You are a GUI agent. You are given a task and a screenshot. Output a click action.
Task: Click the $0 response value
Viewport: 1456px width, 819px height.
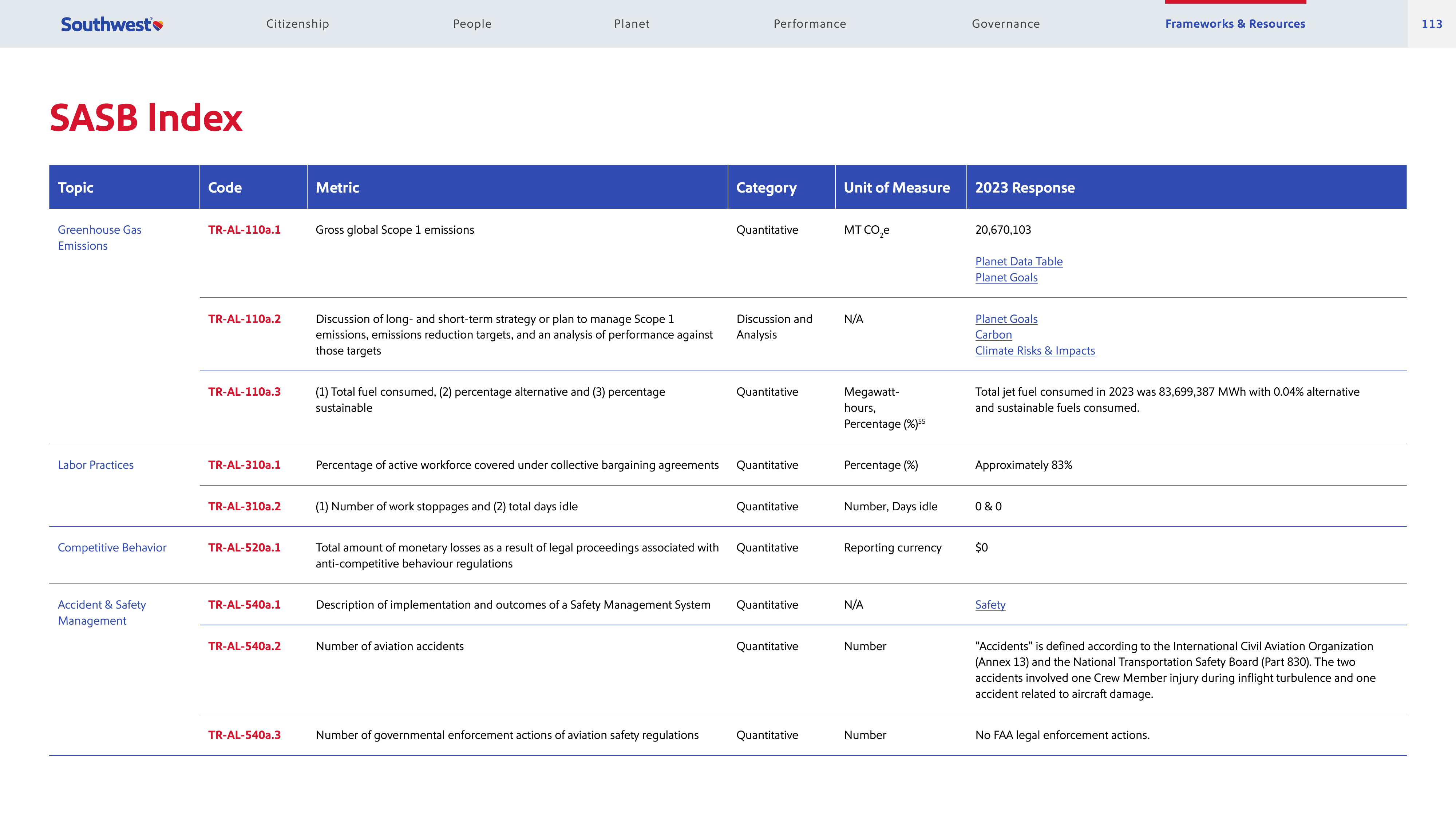tap(981, 547)
